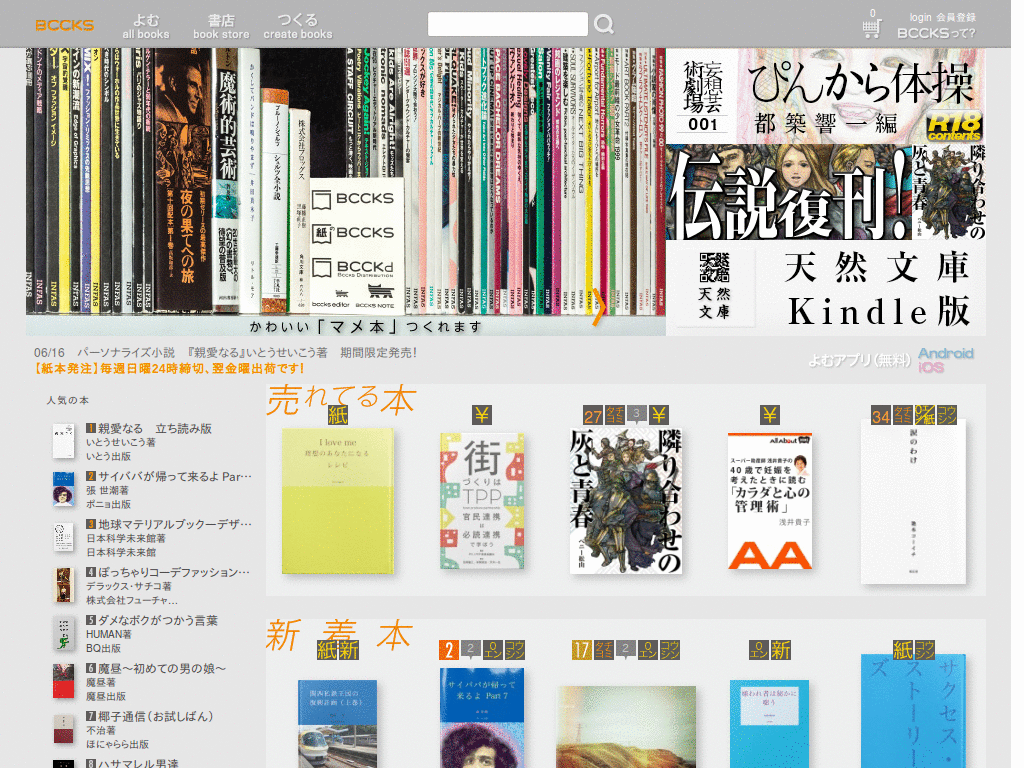Click the 紙 badge above the train book
The height and width of the screenshot is (768, 1024).
(327, 650)
